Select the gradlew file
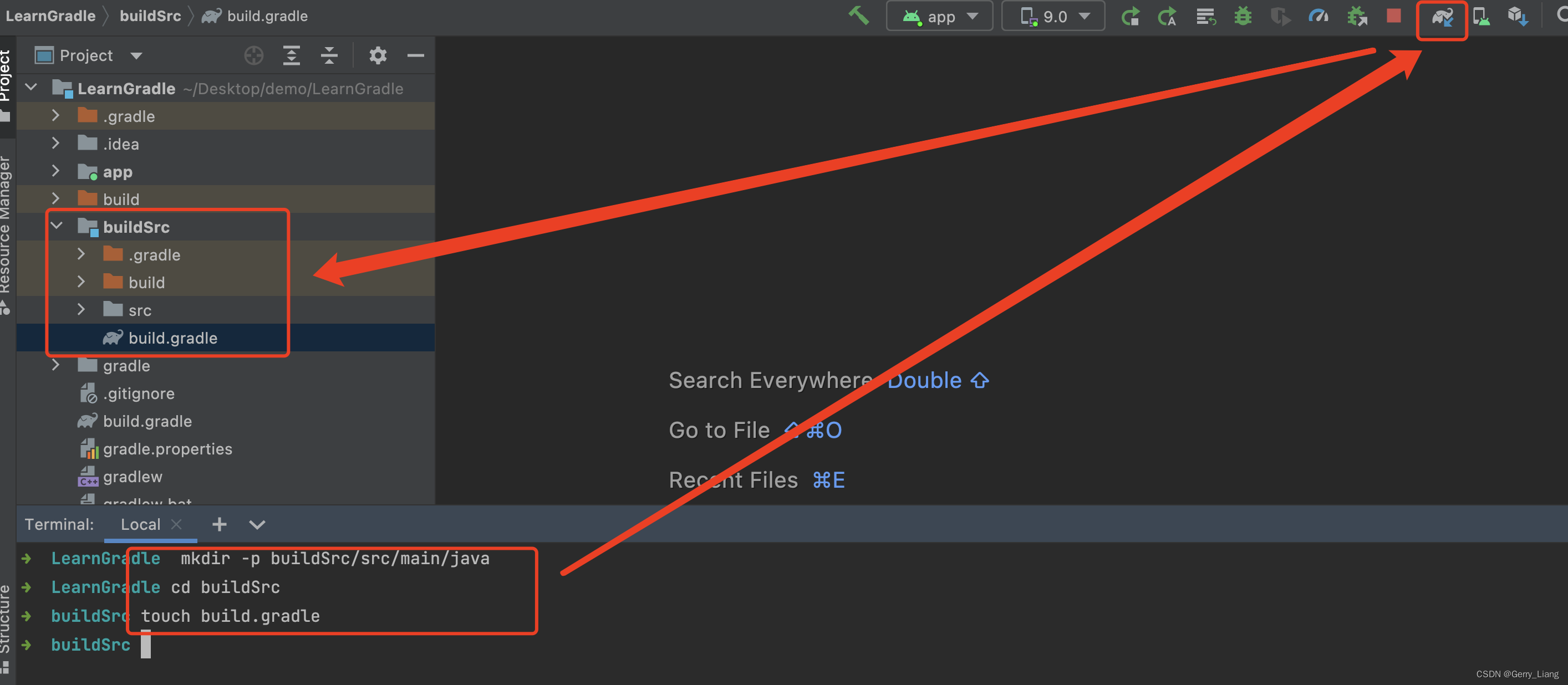Viewport: 1568px width, 685px height. [226, 476]
